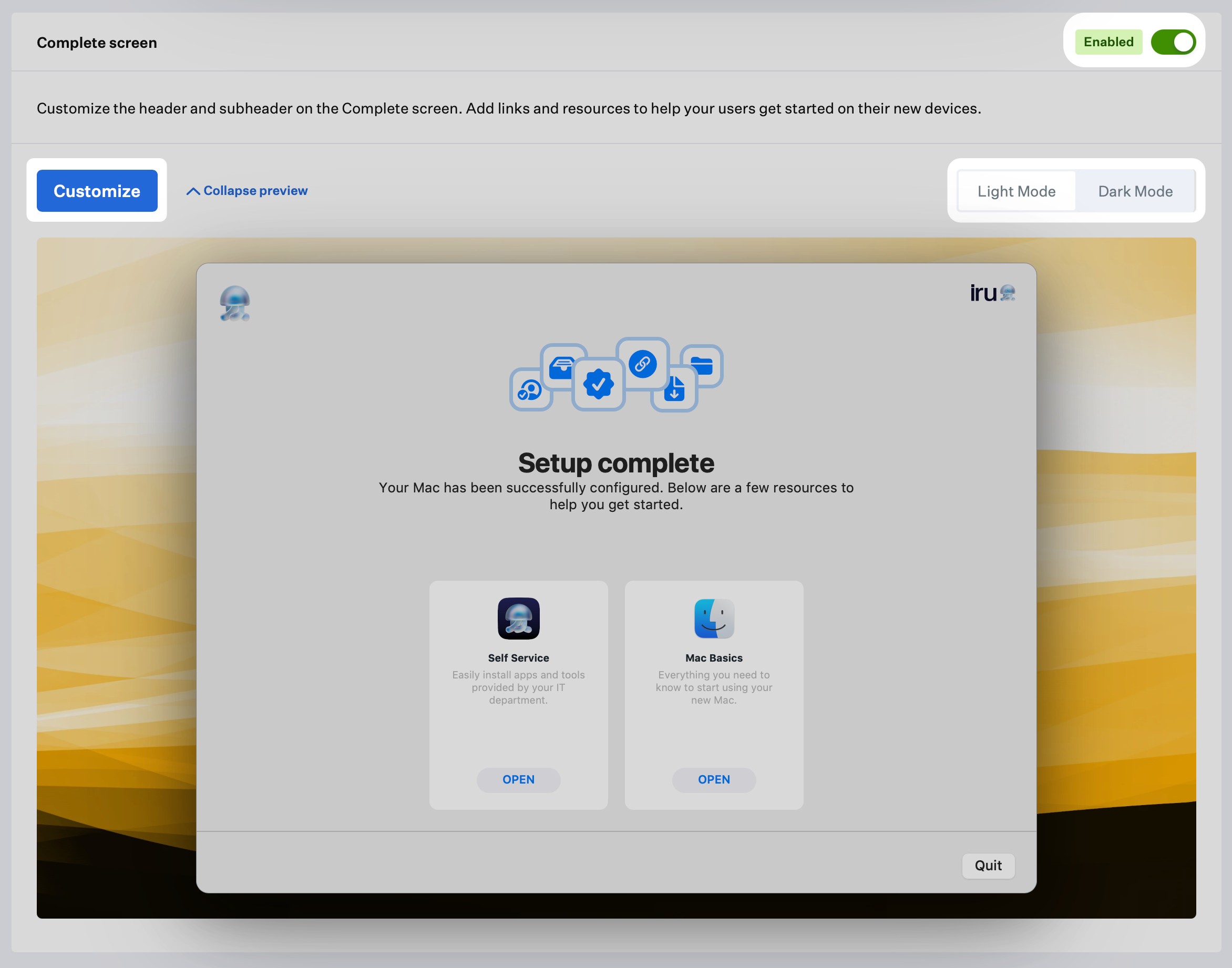Viewport: 1232px width, 968px height.
Task: Click the Self Service app icon
Action: pos(518,619)
